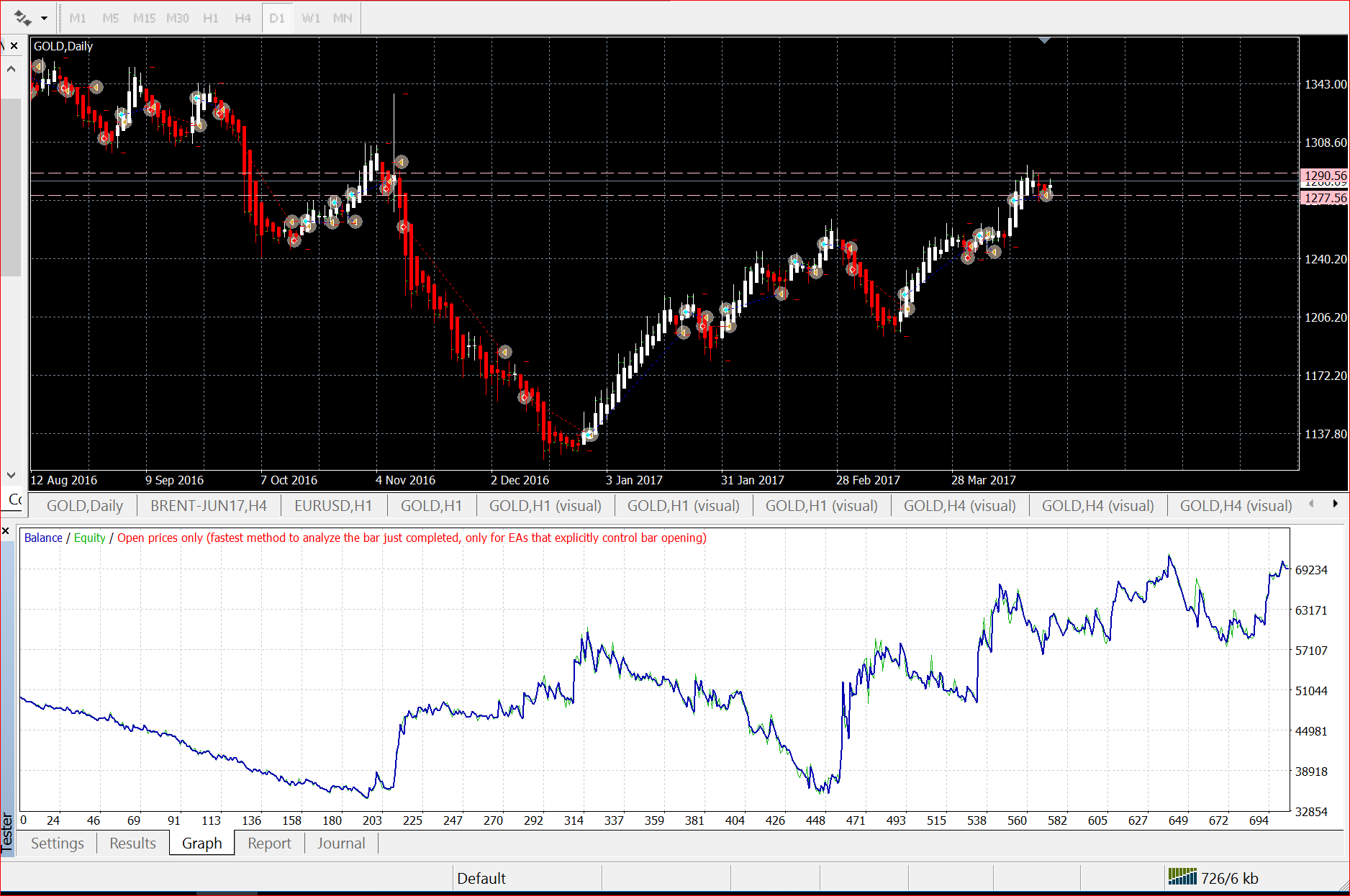Switch chart to M5 timeframe
This screenshot has height=896, width=1350.
coord(111,18)
